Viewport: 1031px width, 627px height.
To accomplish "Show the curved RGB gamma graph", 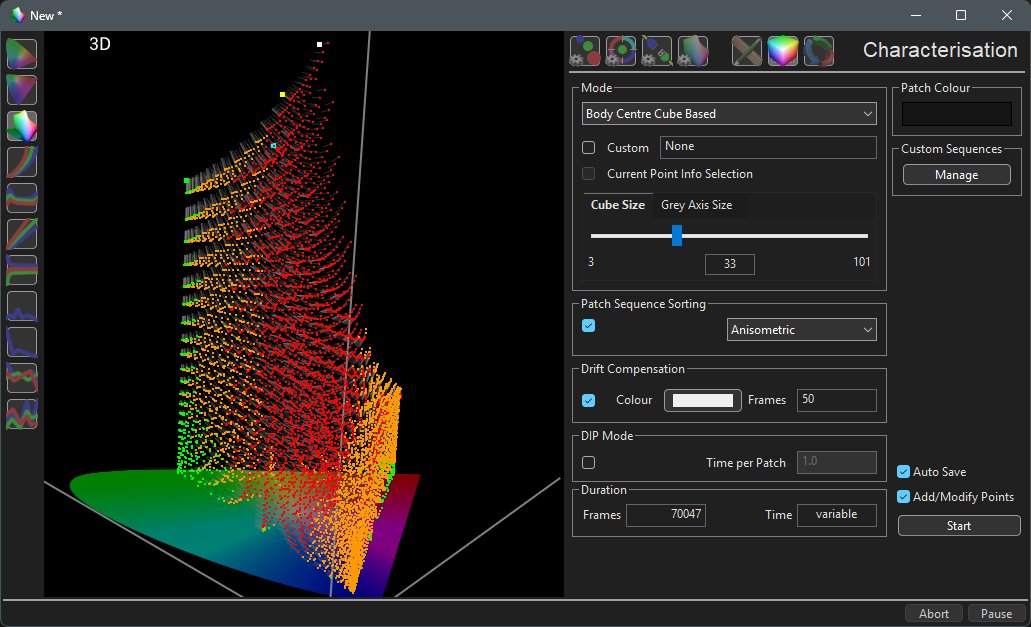I will click(22, 162).
